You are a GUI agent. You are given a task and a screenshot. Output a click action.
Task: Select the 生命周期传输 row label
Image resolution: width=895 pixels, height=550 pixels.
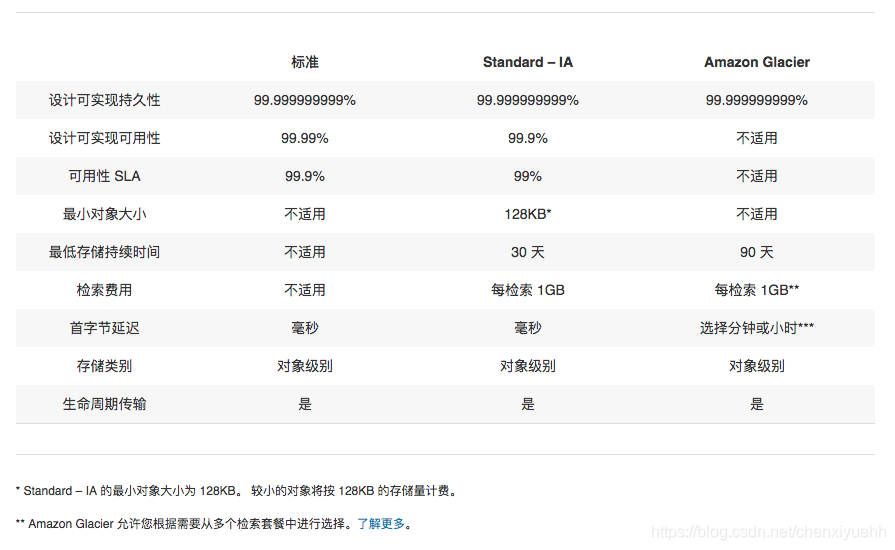pos(104,405)
